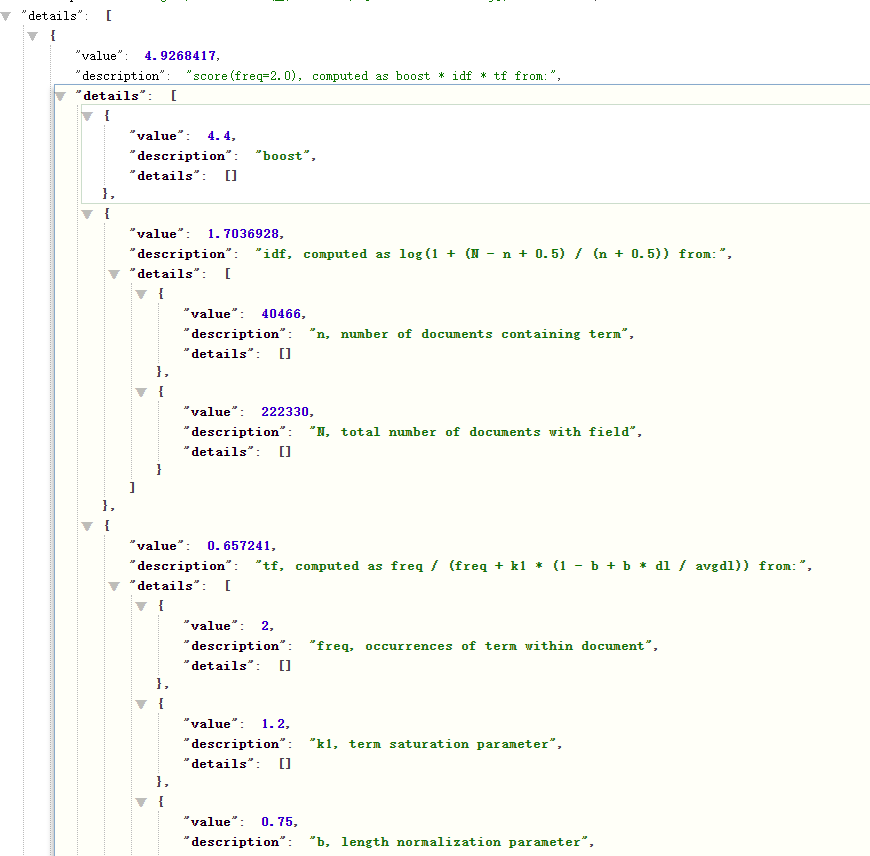
Task: Collapse the object holding value 4.9268417
Action: (x=33, y=36)
